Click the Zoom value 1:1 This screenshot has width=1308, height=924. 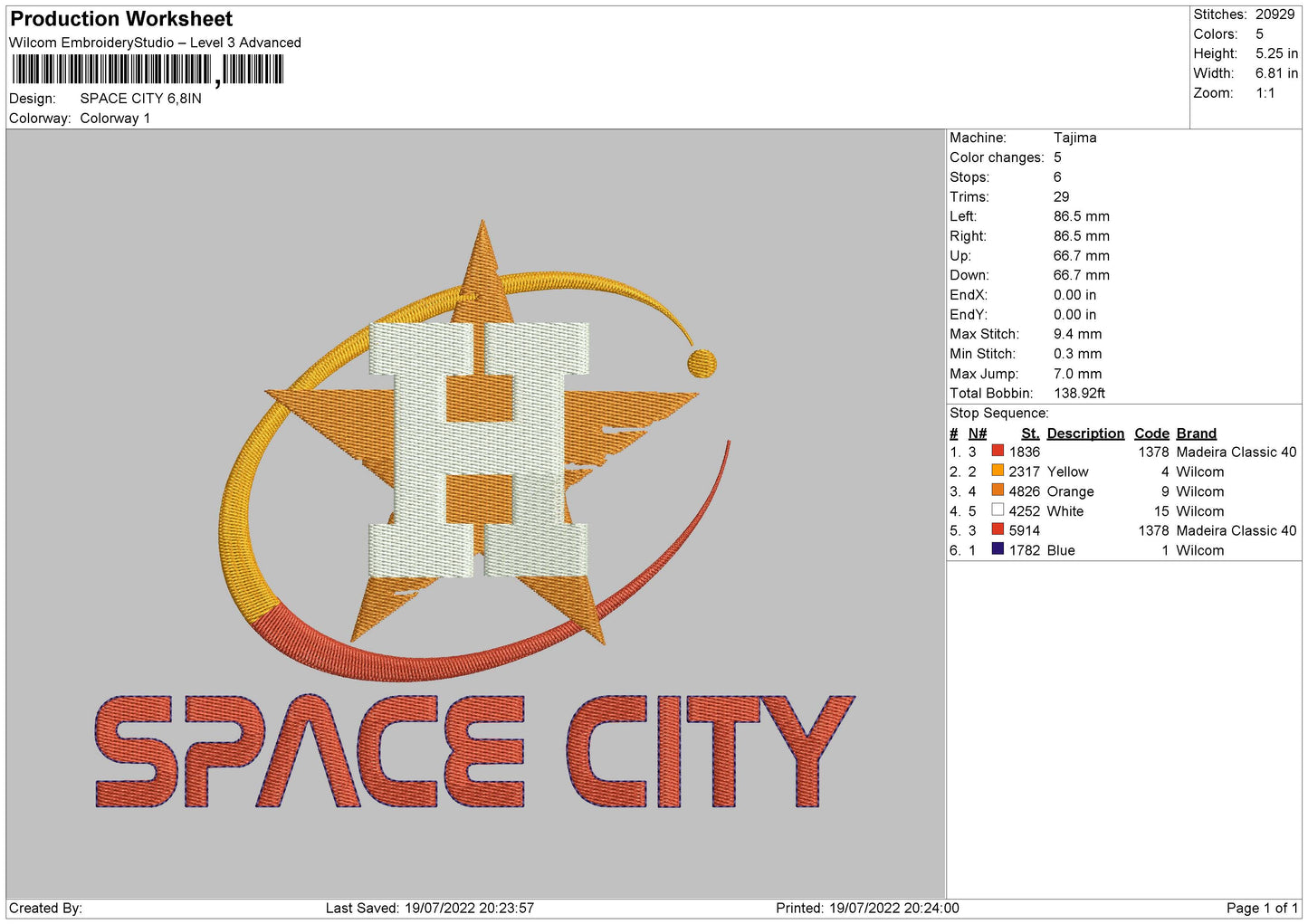1265,93
